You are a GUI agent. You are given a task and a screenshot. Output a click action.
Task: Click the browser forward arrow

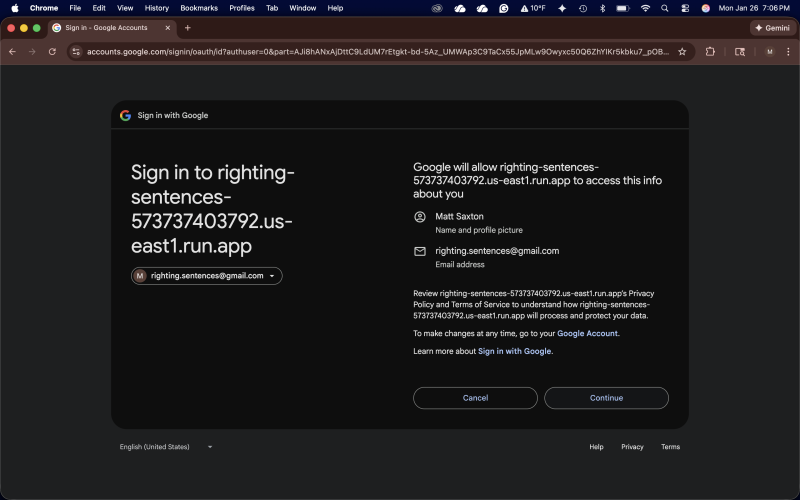pyautogui.click(x=32, y=52)
